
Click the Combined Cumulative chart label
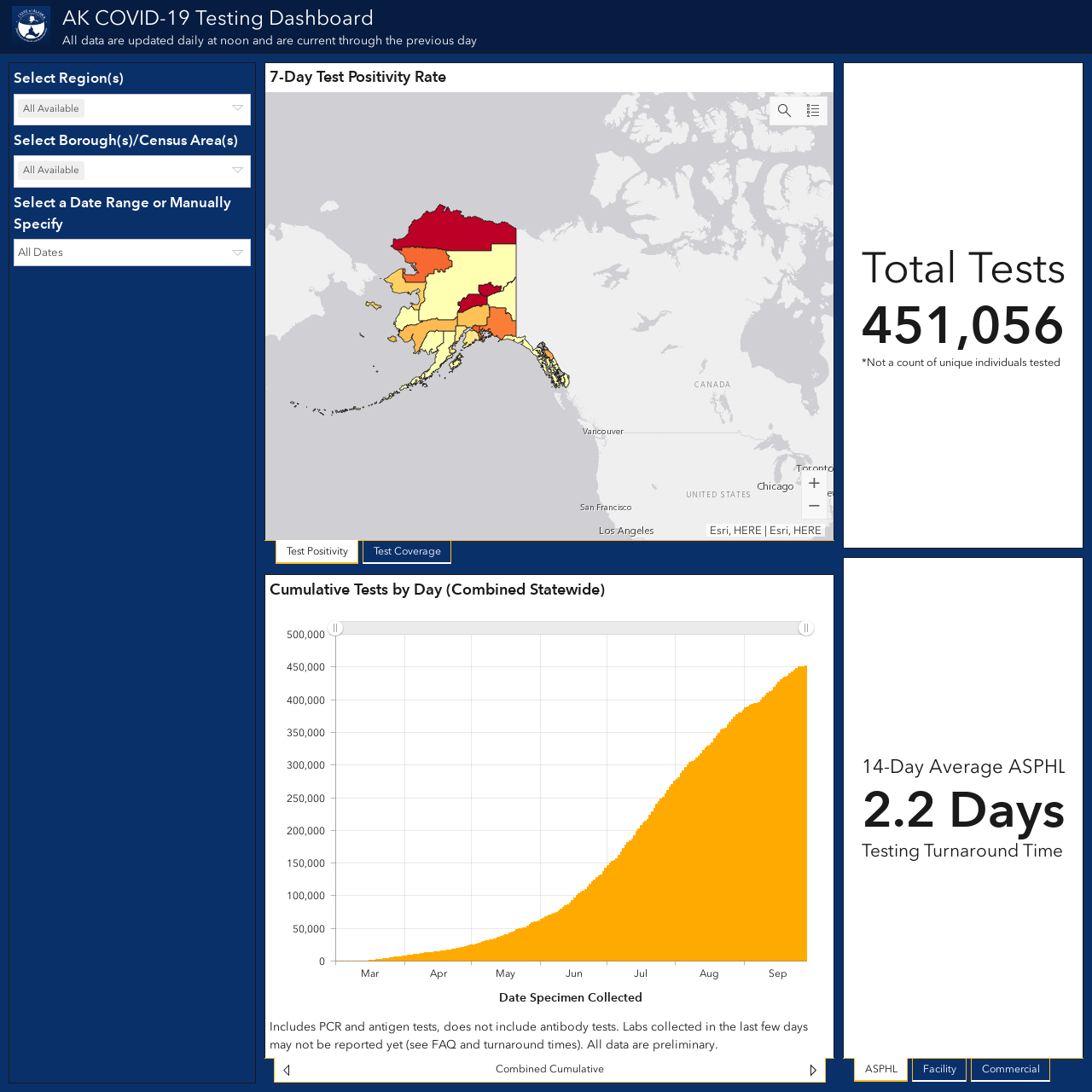click(549, 1069)
